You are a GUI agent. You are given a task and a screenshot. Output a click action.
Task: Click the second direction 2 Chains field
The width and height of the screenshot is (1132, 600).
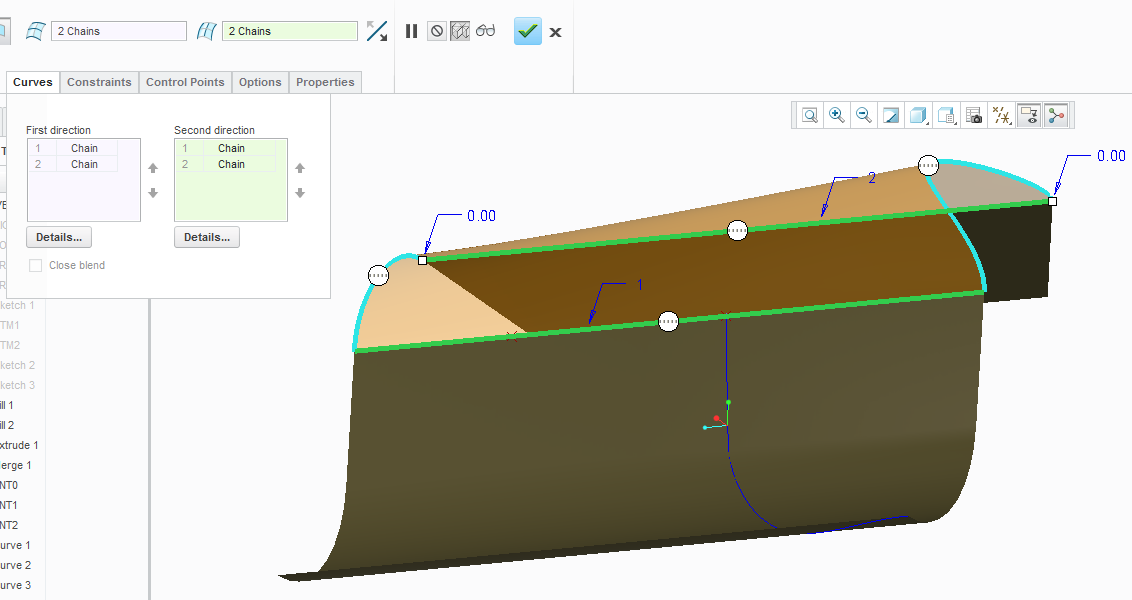(289, 31)
